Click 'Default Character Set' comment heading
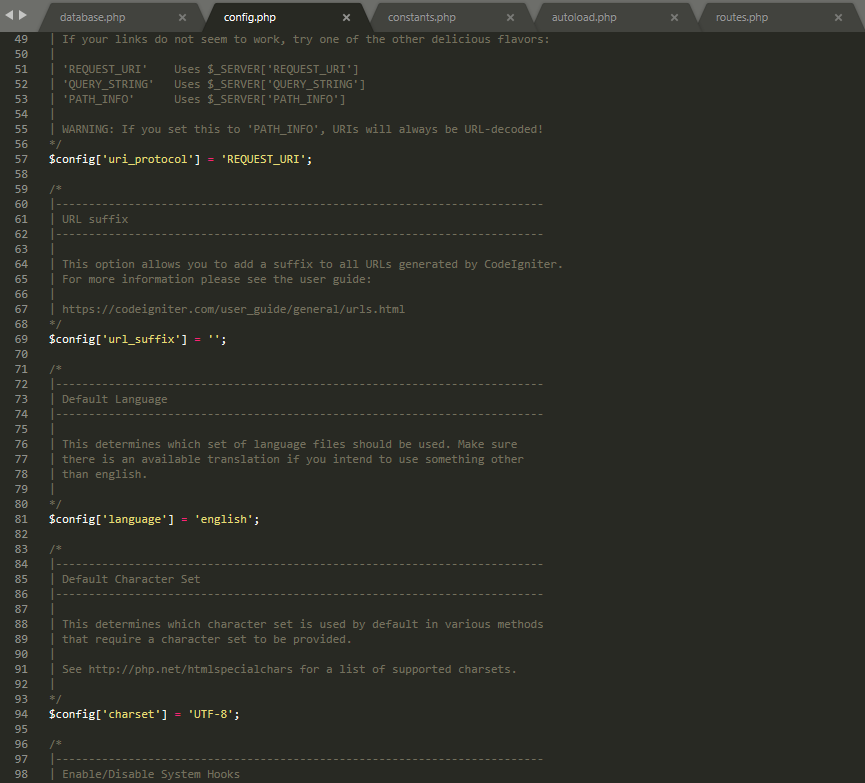Screen dimensions: 865x783 tap(131, 579)
